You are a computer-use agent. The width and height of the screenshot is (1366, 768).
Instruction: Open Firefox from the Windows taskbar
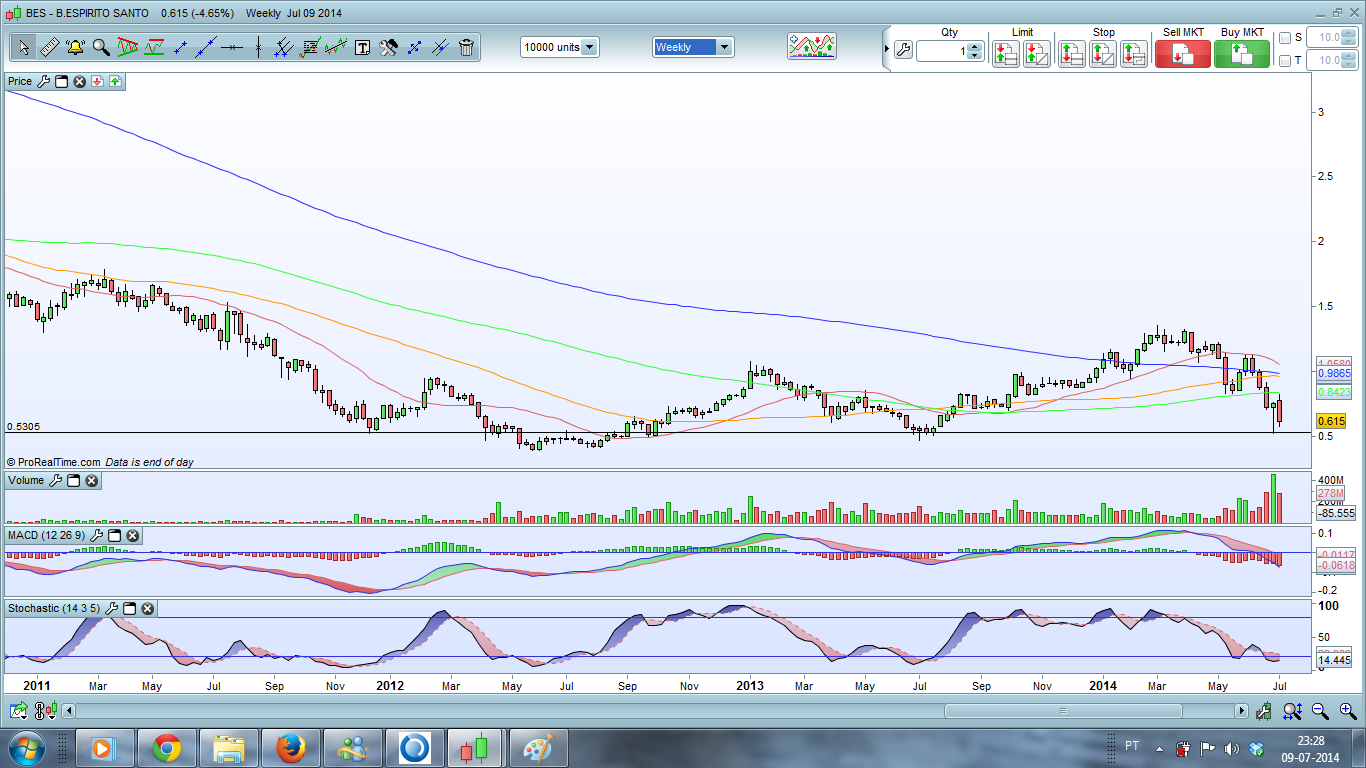(x=290, y=747)
